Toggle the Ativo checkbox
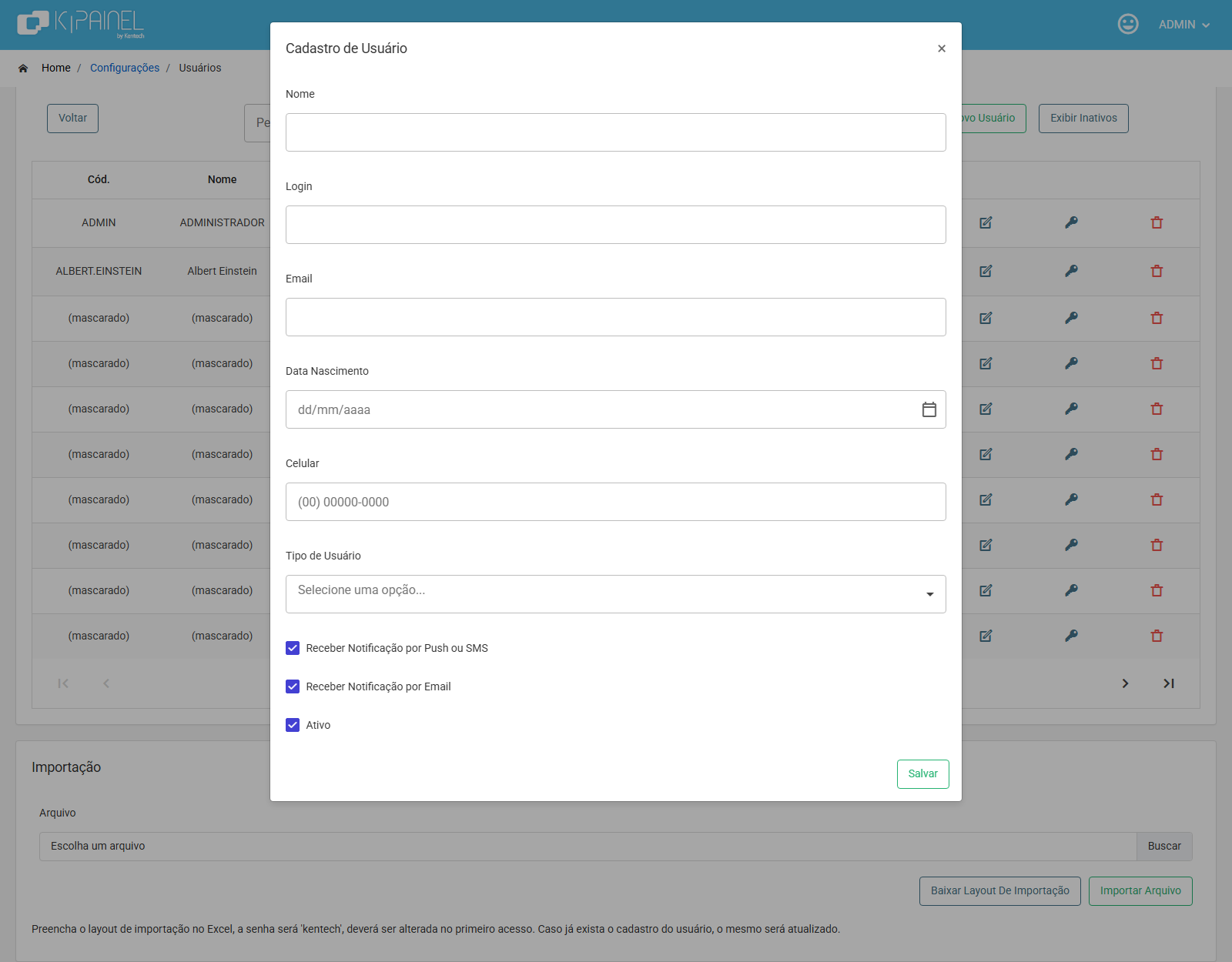 coord(293,725)
